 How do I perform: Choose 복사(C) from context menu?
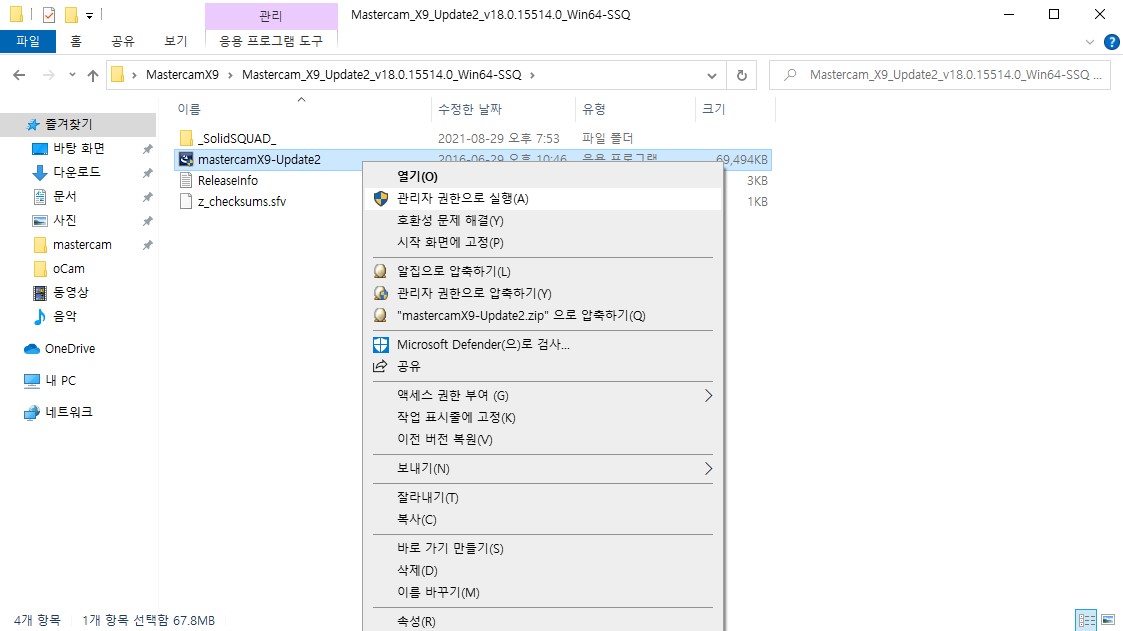pos(543,519)
